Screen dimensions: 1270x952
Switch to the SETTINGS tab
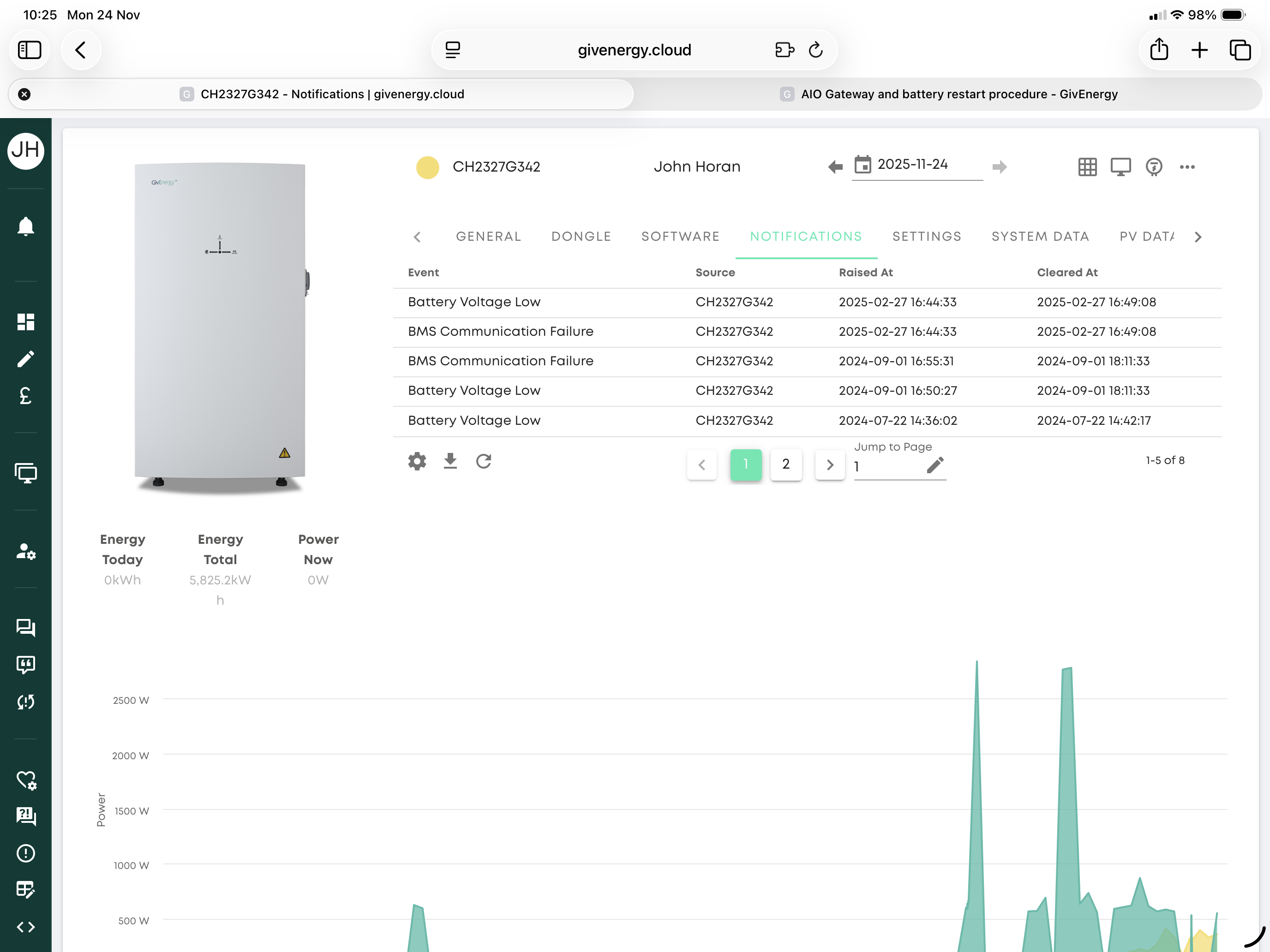coord(927,237)
